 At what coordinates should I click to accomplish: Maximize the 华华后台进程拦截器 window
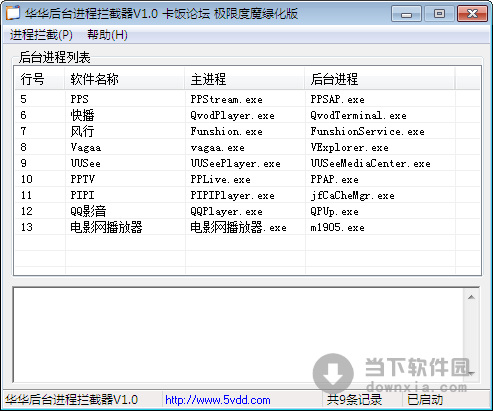[439, 14]
